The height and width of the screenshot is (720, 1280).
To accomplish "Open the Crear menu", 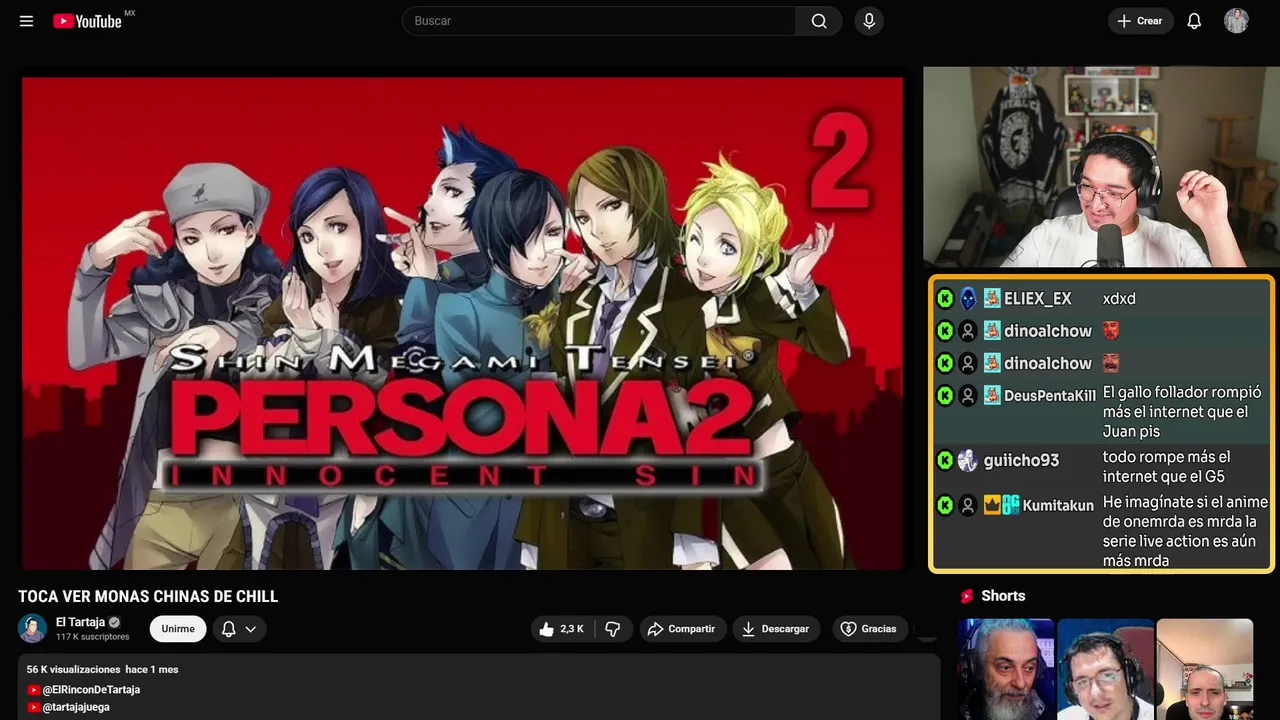I will pyautogui.click(x=1140, y=21).
